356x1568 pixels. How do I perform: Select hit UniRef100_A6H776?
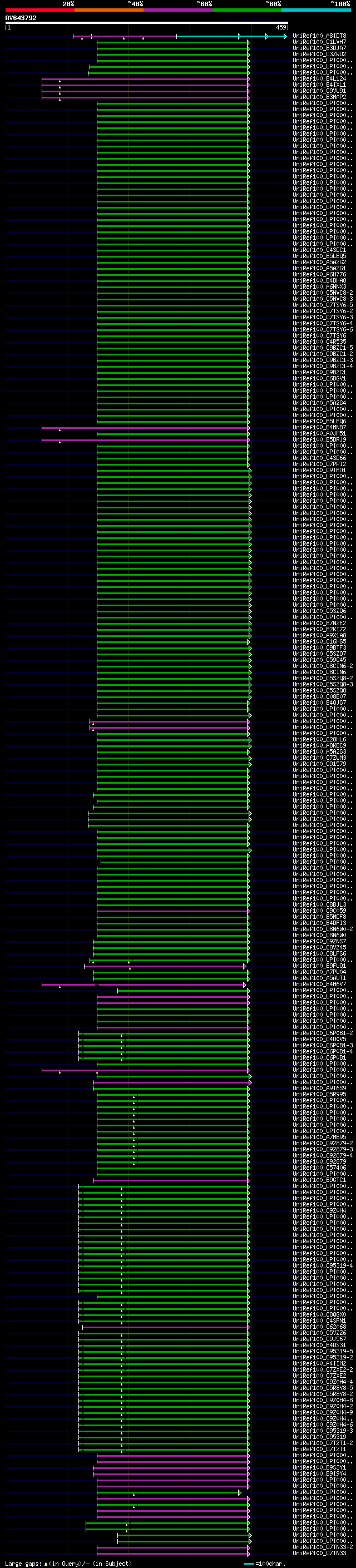click(x=319, y=275)
